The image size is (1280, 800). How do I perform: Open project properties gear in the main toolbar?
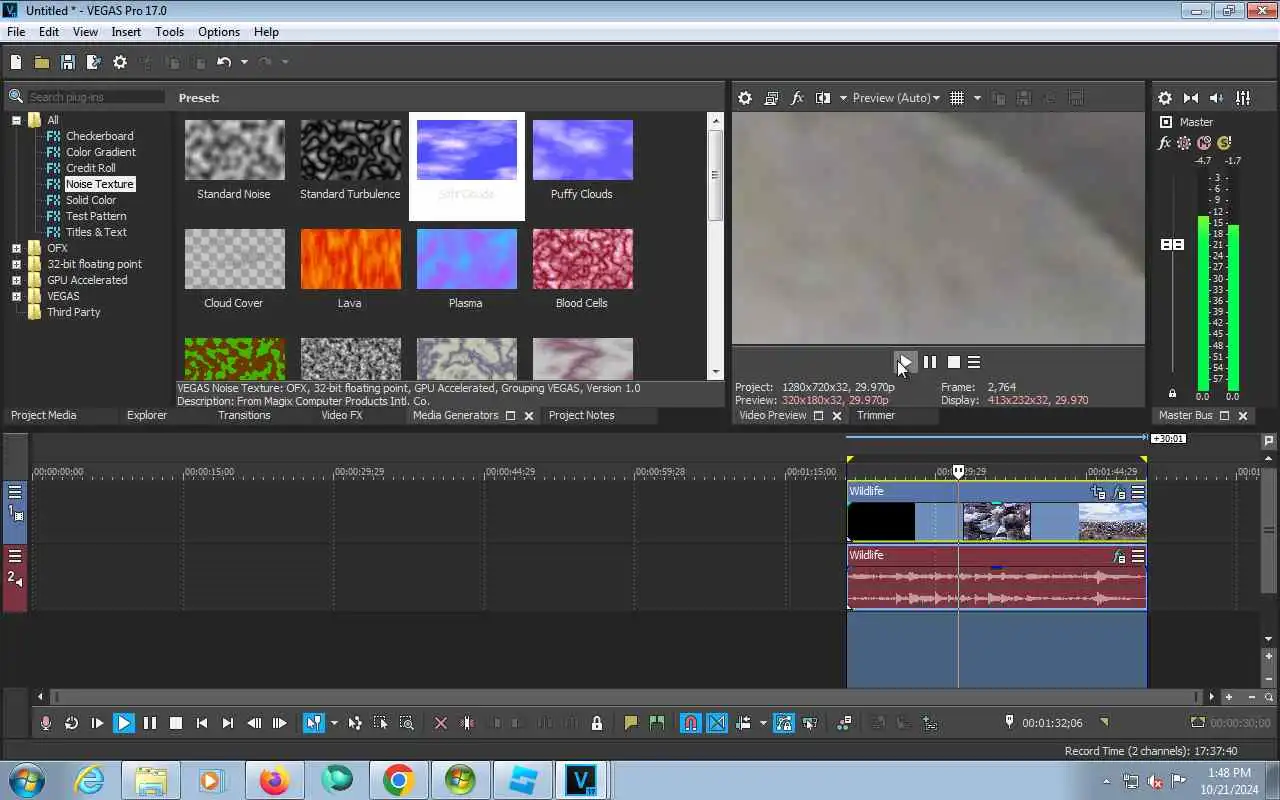(120, 62)
